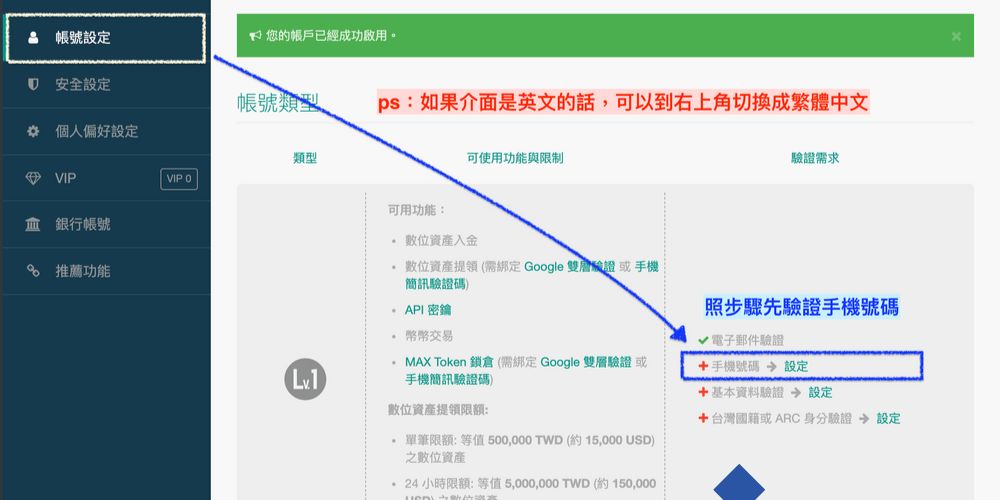This screenshot has width=1000, height=500.
Task: Click the arrow icon after ARC 身分驗證
Action: tap(864, 418)
